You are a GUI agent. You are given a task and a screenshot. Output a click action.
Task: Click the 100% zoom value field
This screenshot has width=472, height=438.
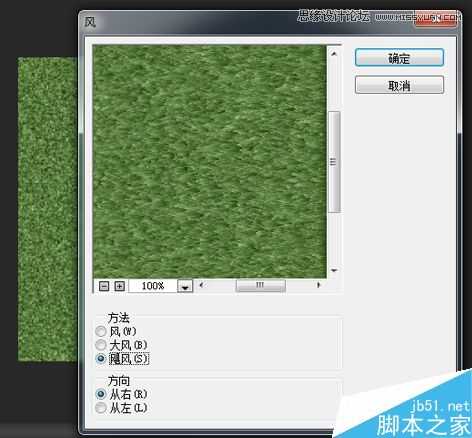point(153,286)
